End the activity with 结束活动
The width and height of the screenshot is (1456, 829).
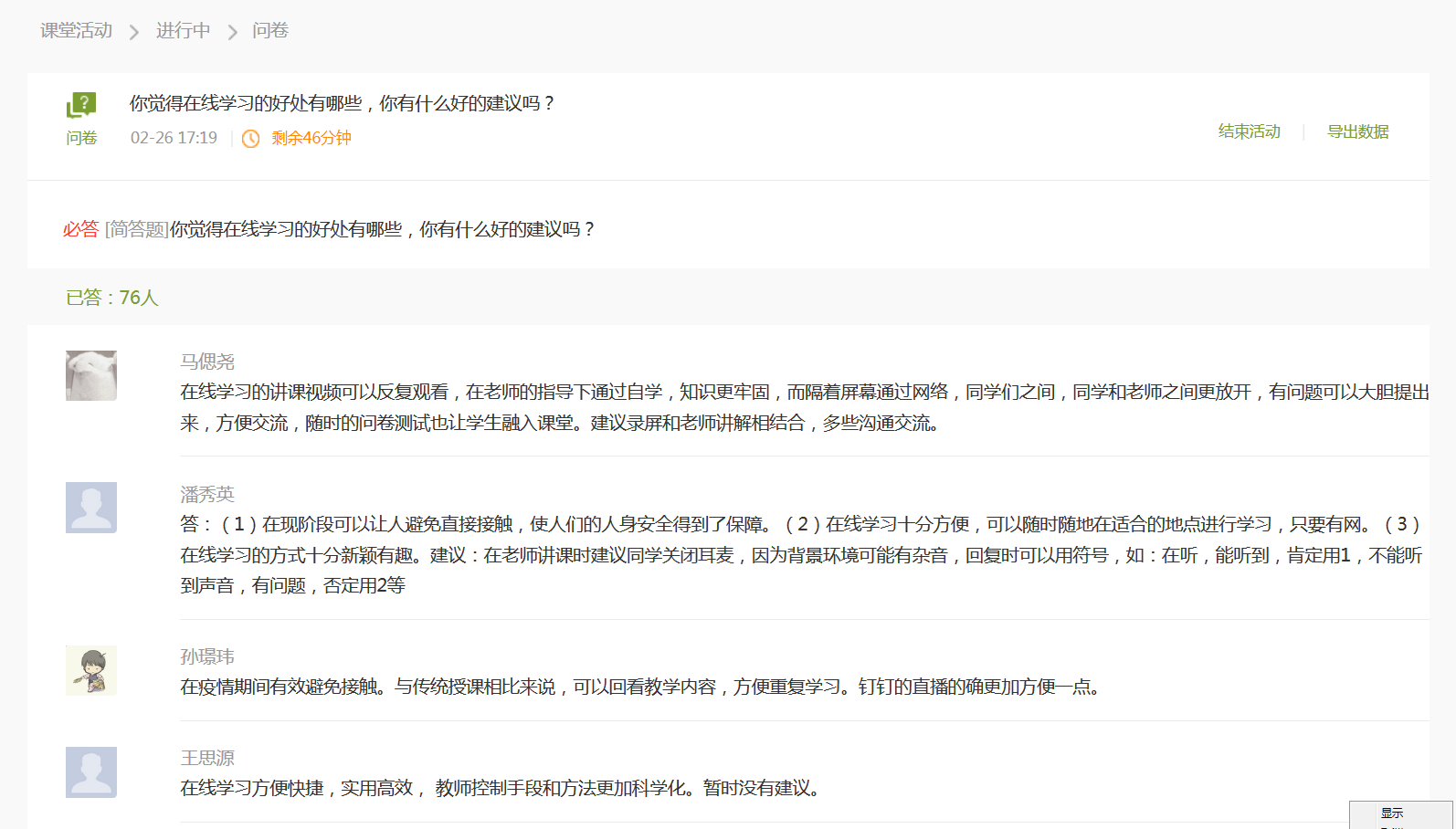(x=1249, y=131)
